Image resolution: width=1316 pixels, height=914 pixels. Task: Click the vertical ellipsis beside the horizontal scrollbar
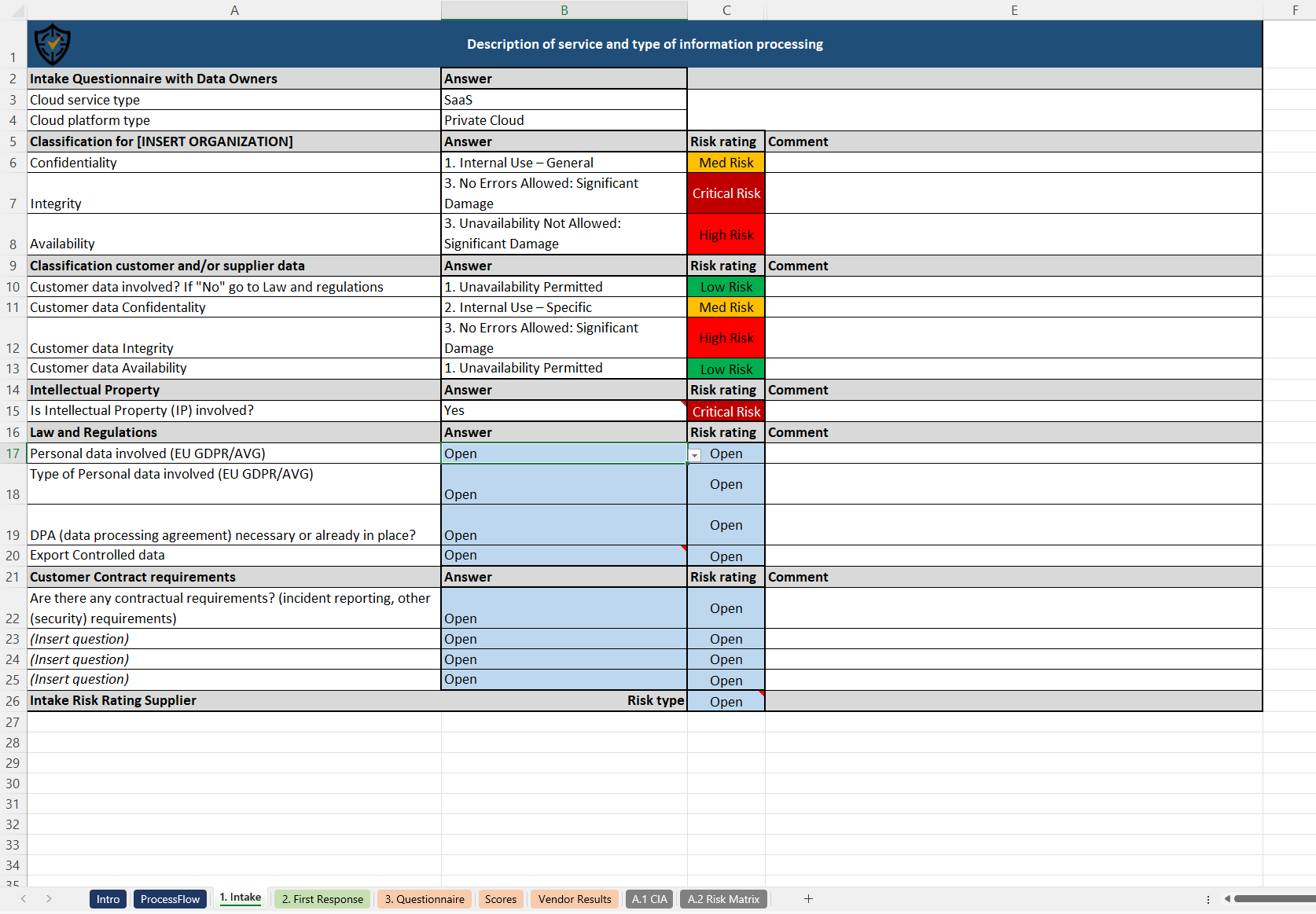1209,899
